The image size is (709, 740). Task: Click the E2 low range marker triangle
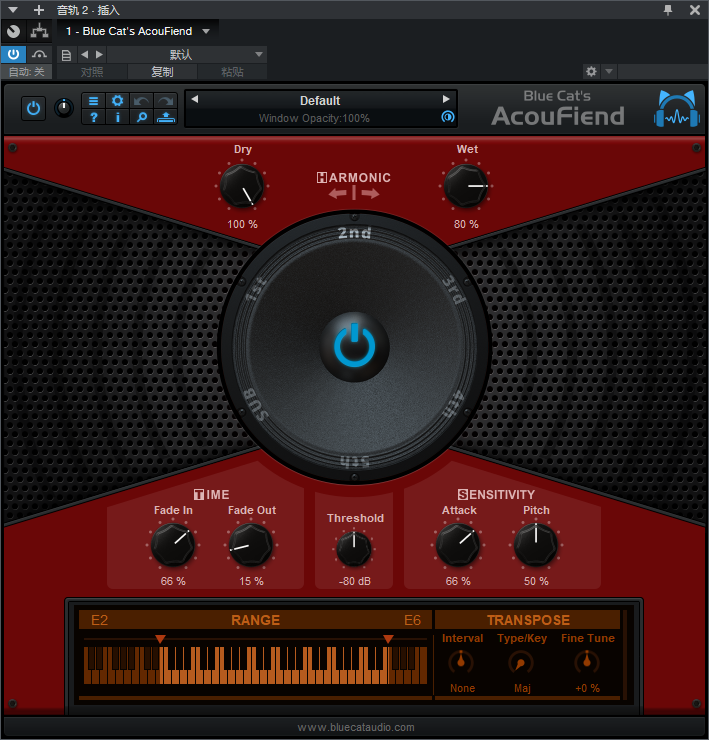coord(160,639)
